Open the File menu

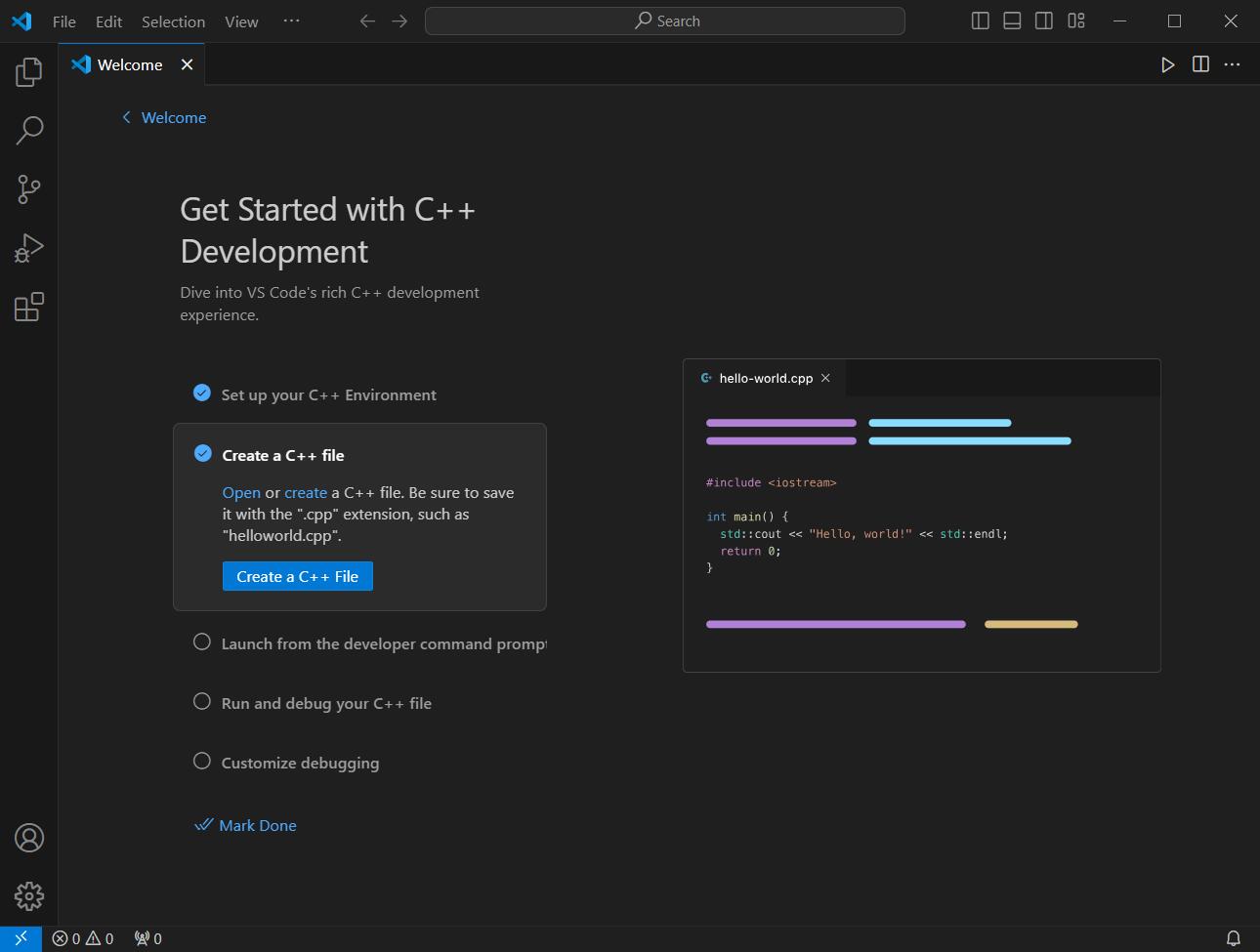click(x=64, y=21)
